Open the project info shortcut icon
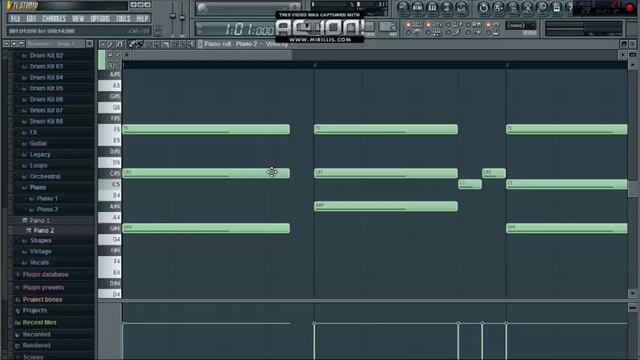The height and width of the screenshot is (360, 640). [556, 8]
